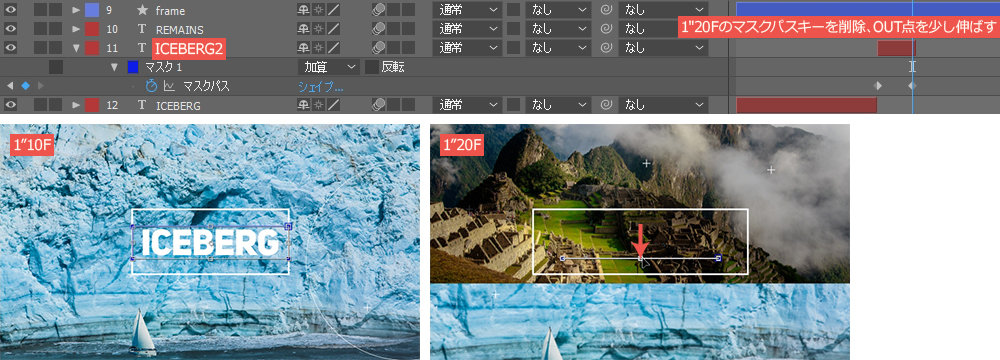Click the blue mask 1 color swatch
This screenshot has width=1000, height=360.
coord(133,67)
